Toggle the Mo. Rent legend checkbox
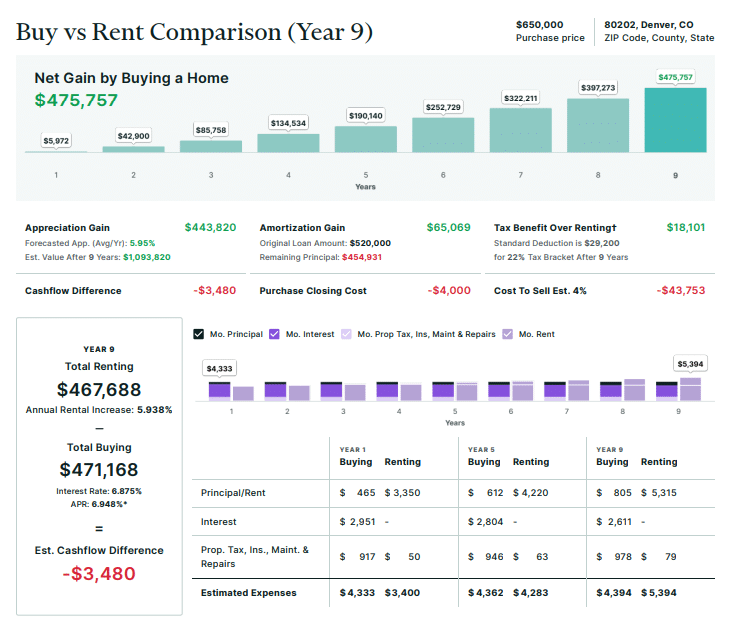This screenshot has width=732, height=622. point(508,334)
